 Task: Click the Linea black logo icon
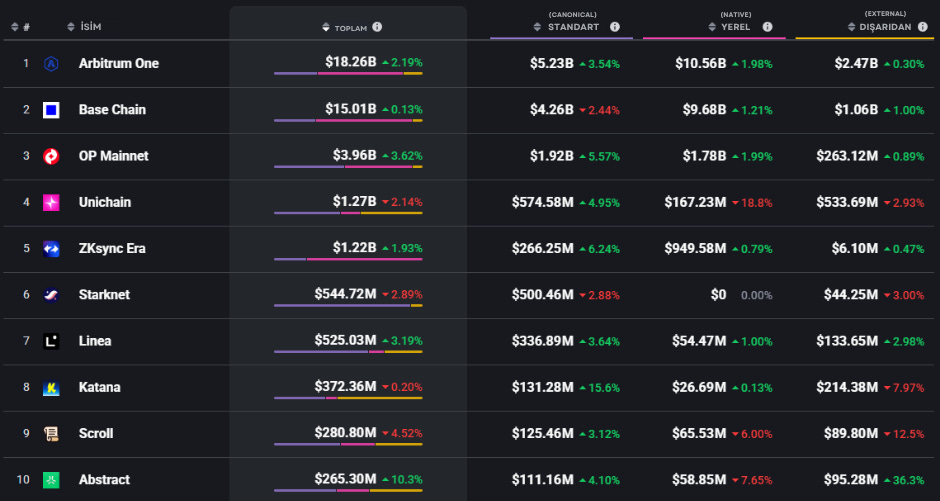(51, 341)
